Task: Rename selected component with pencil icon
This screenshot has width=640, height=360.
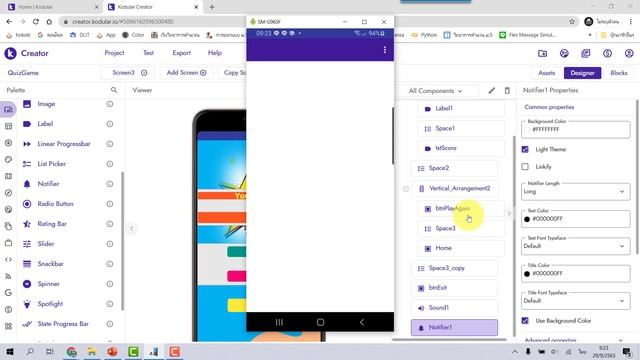Action: 491,91
